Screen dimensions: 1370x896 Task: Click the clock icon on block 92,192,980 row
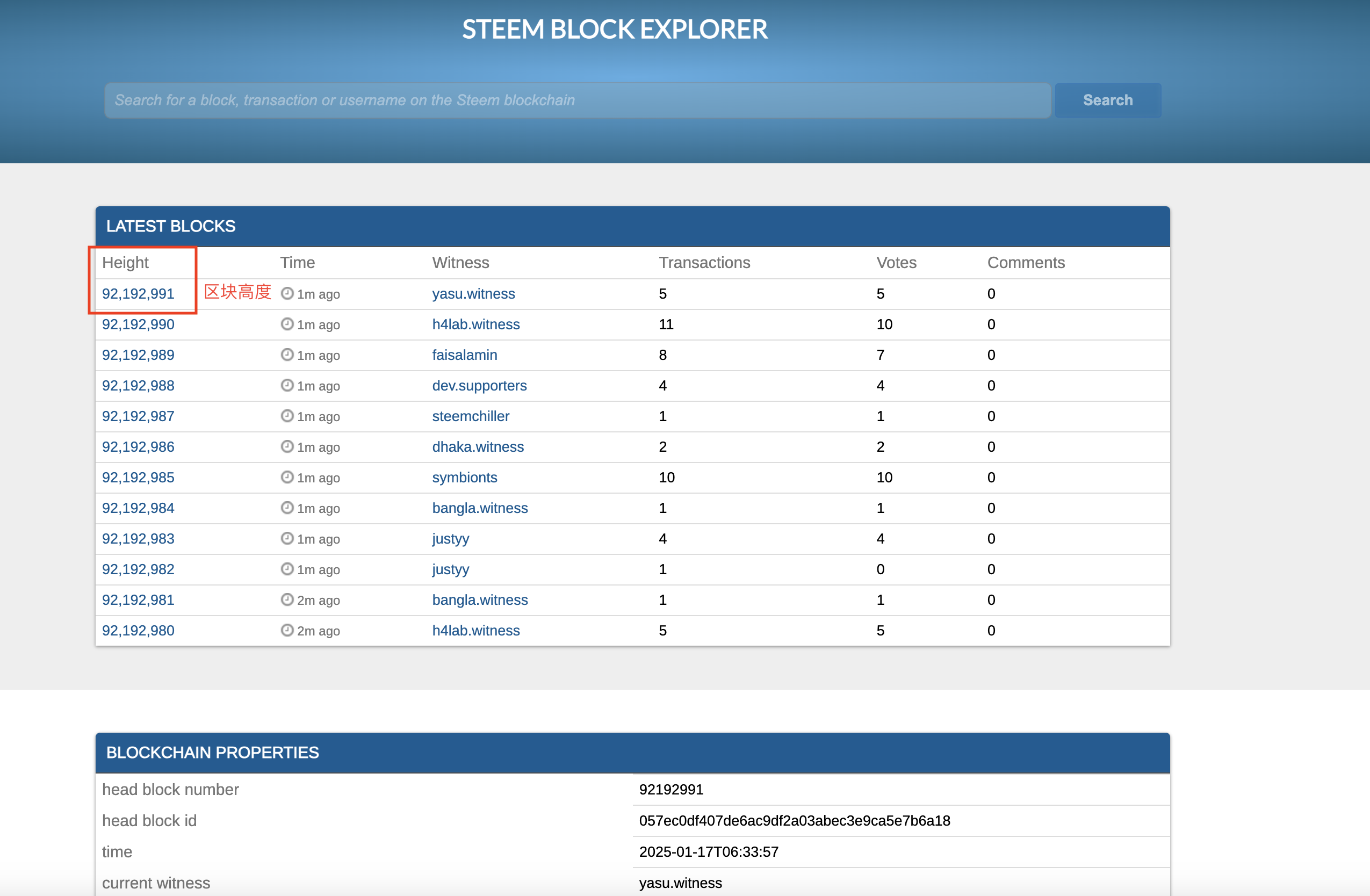[x=287, y=630]
